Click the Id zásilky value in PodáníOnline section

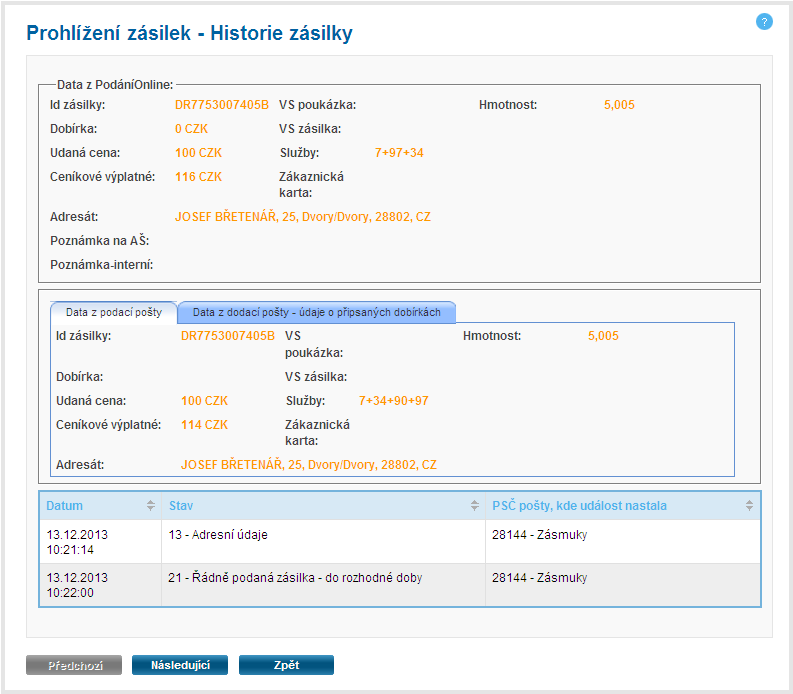221,105
